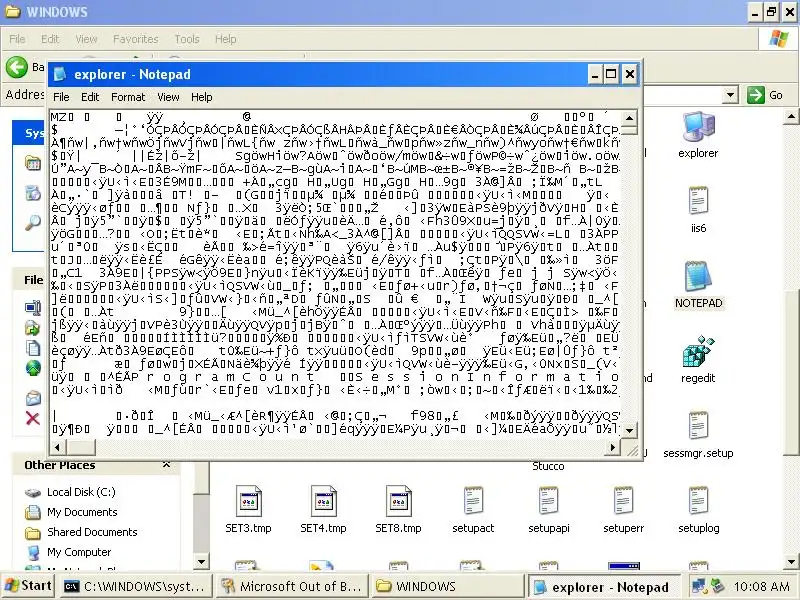Click explorer - Notepad taskbar button
800x600 pixels.
605,587
